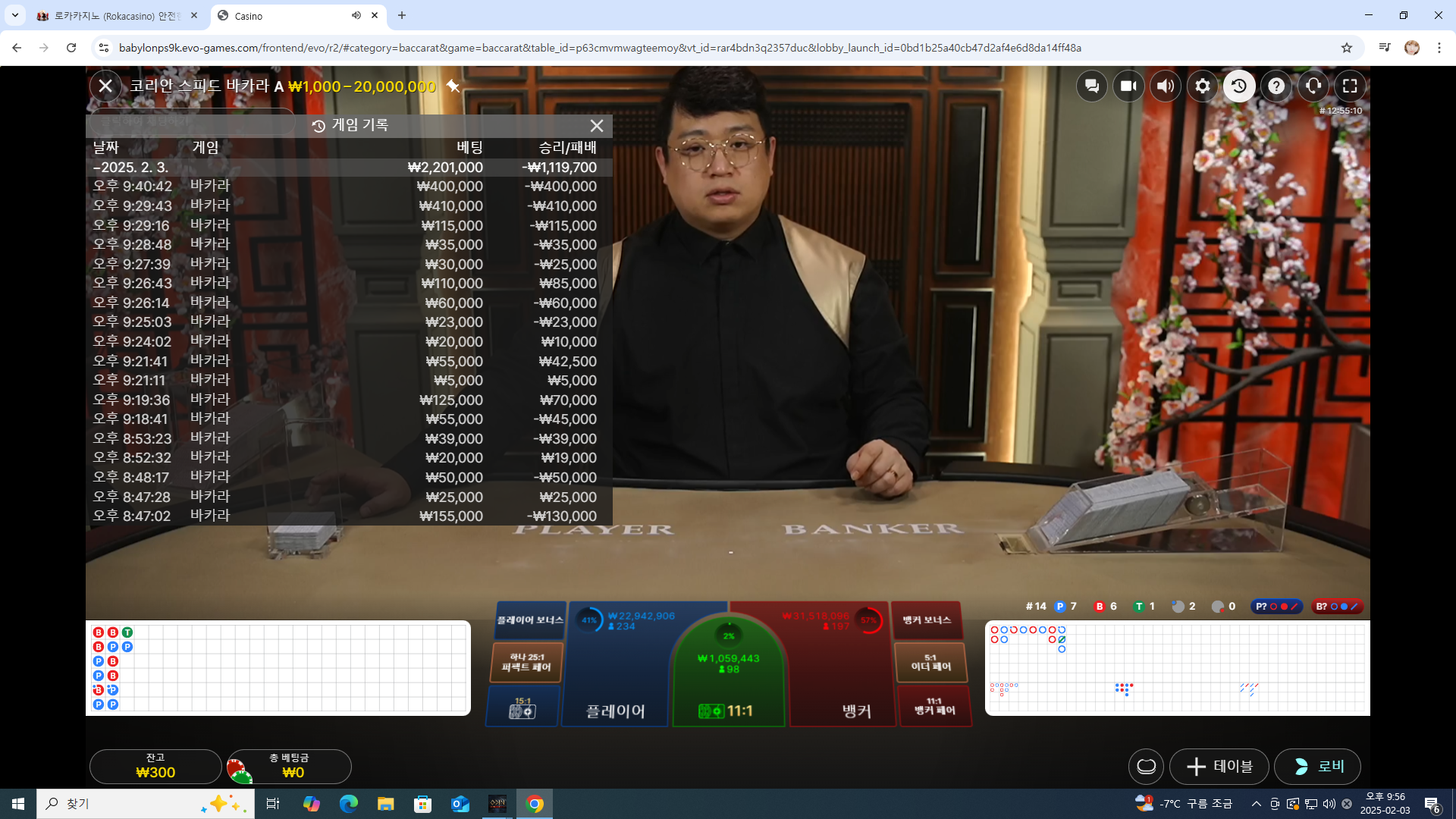Bet on 퍼펙트 페어 25:1 side bet
This screenshot has height=819, width=1456.
(x=526, y=662)
